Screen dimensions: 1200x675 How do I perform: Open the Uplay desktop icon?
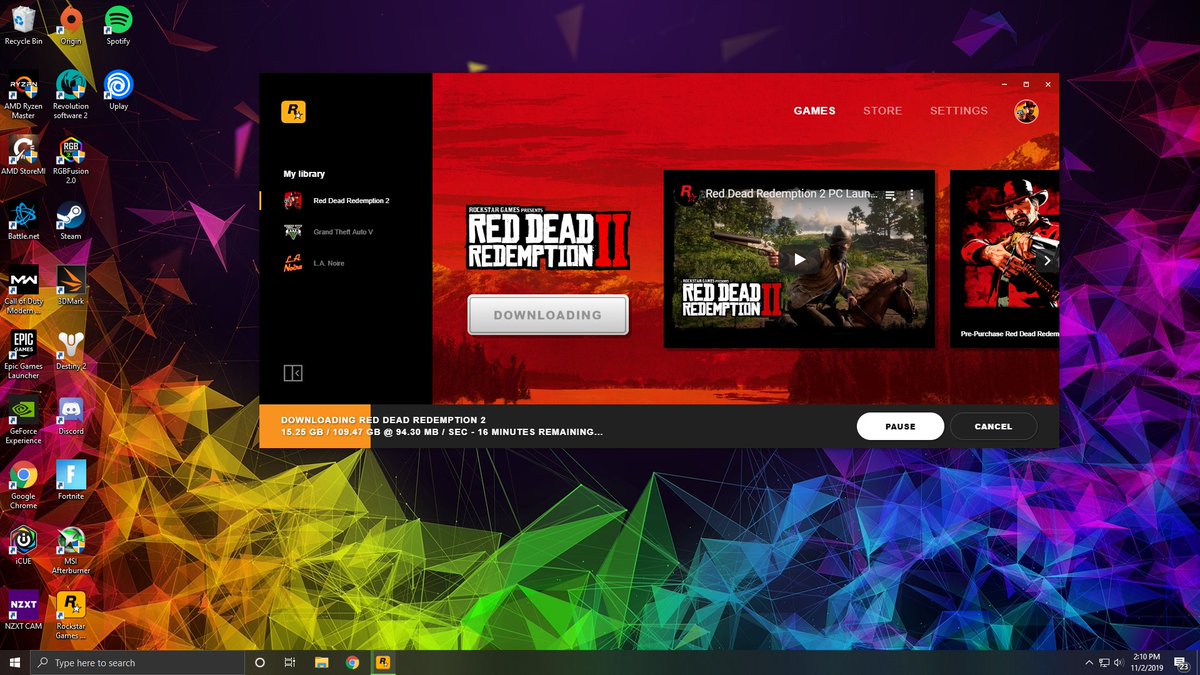click(x=118, y=90)
